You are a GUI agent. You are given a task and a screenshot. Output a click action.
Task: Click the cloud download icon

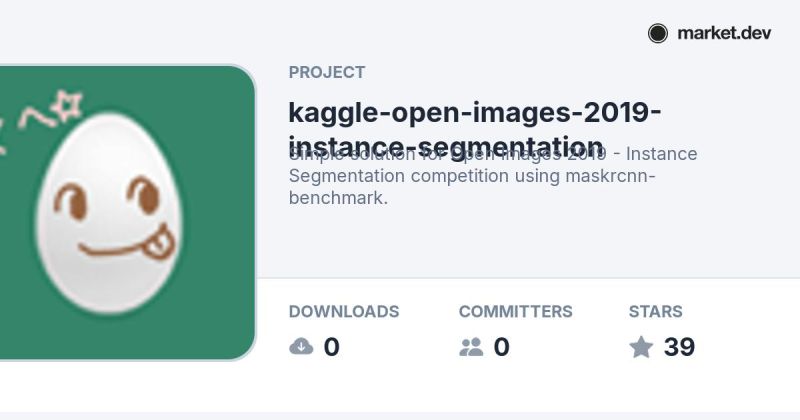point(301,347)
